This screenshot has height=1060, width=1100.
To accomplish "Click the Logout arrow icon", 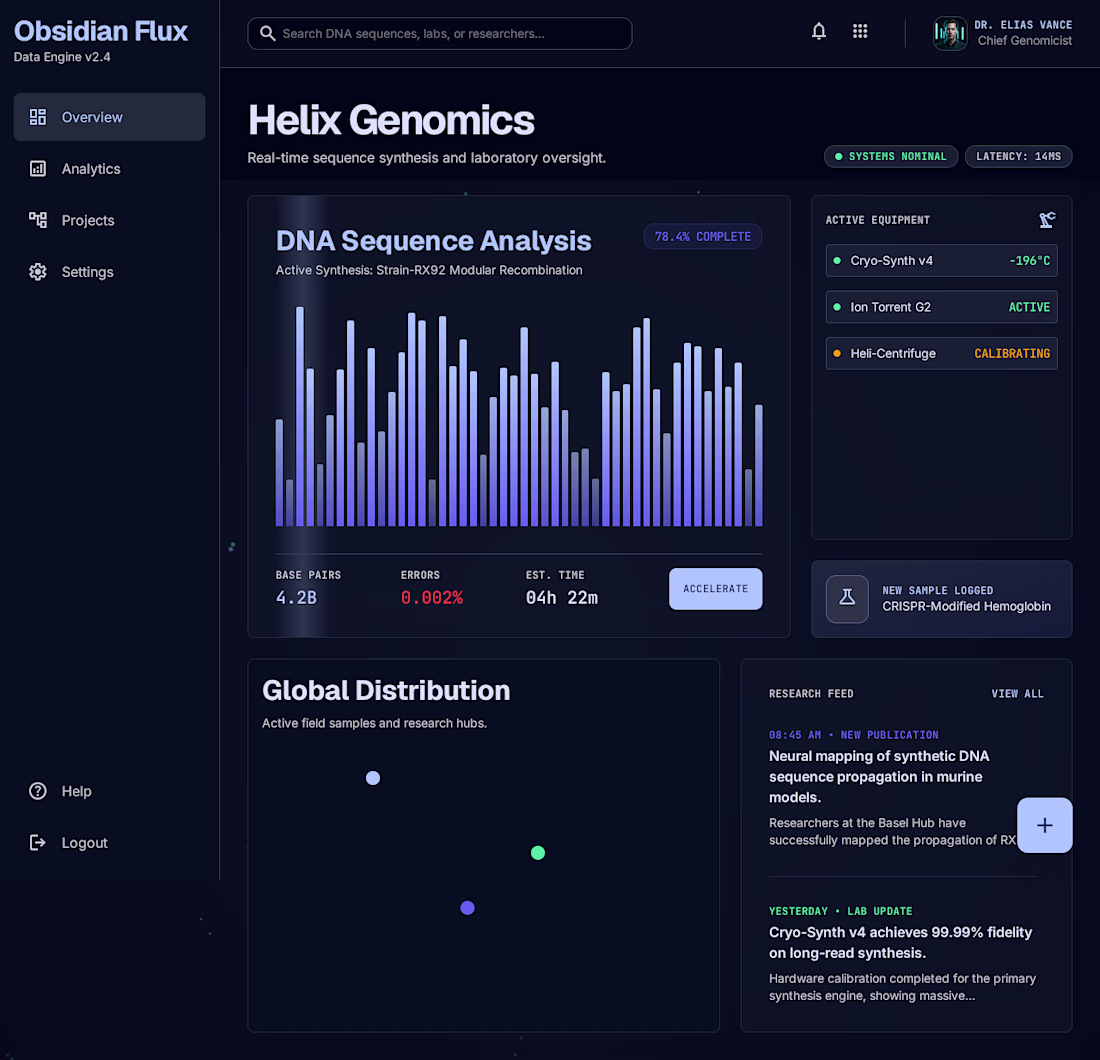I will [38, 843].
